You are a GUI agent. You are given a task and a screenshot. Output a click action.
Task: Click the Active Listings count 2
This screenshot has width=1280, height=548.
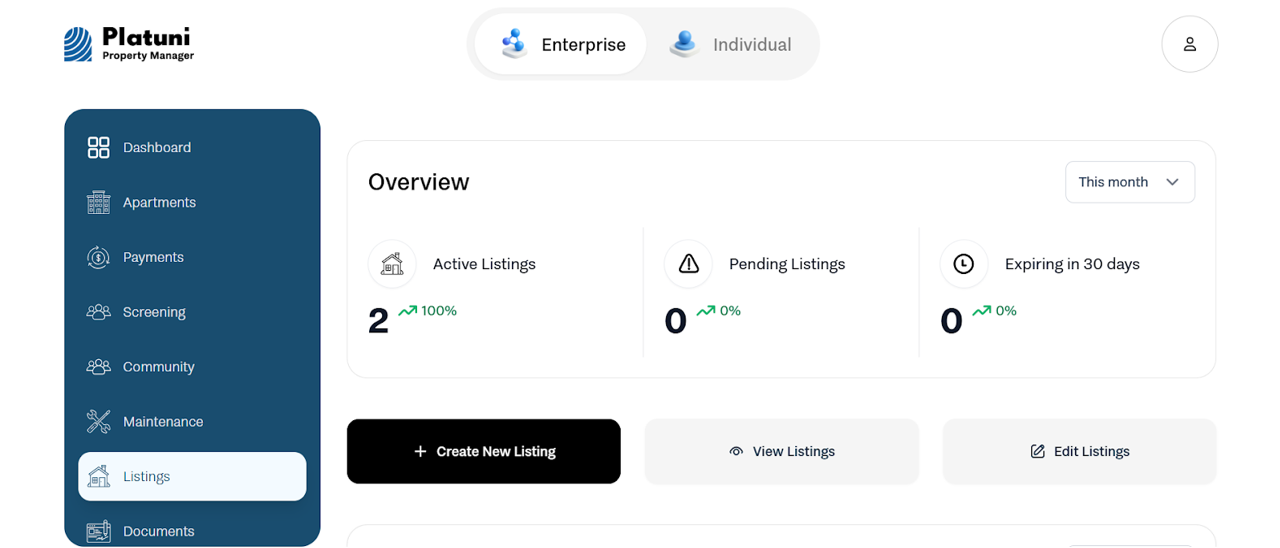click(378, 321)
